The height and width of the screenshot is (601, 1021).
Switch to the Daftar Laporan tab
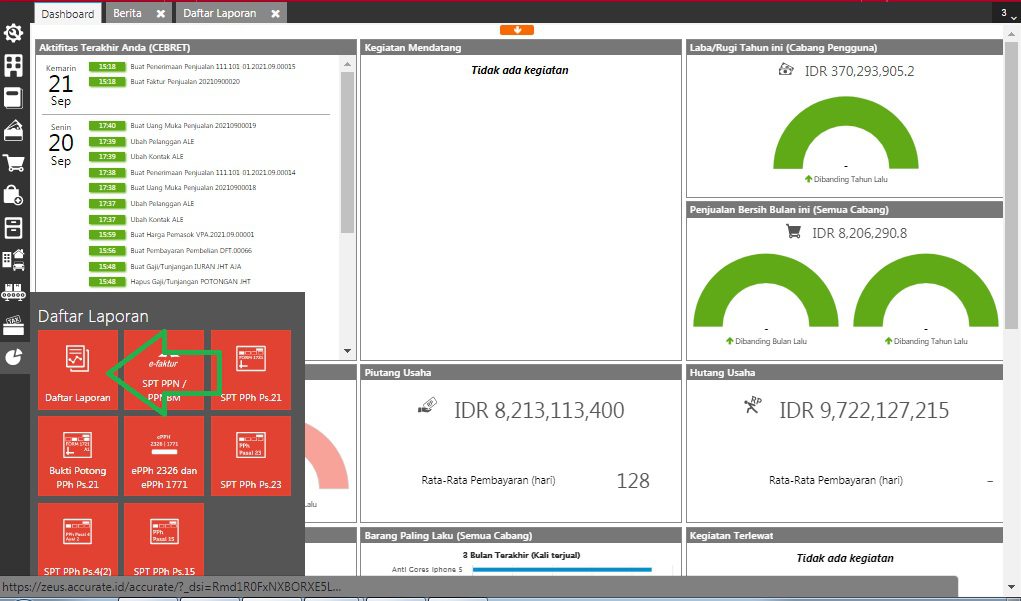pyautogui.click(x=220, y=14)
